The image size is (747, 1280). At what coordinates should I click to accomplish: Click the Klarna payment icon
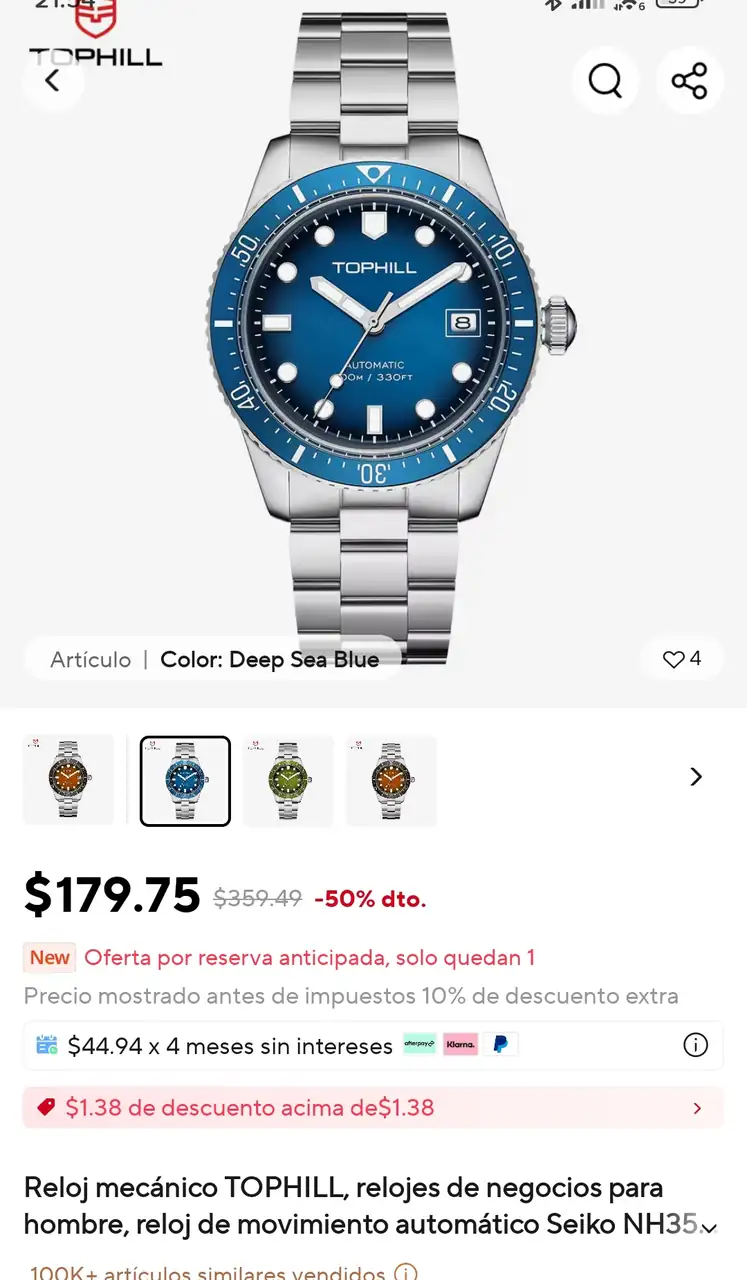460,1044
